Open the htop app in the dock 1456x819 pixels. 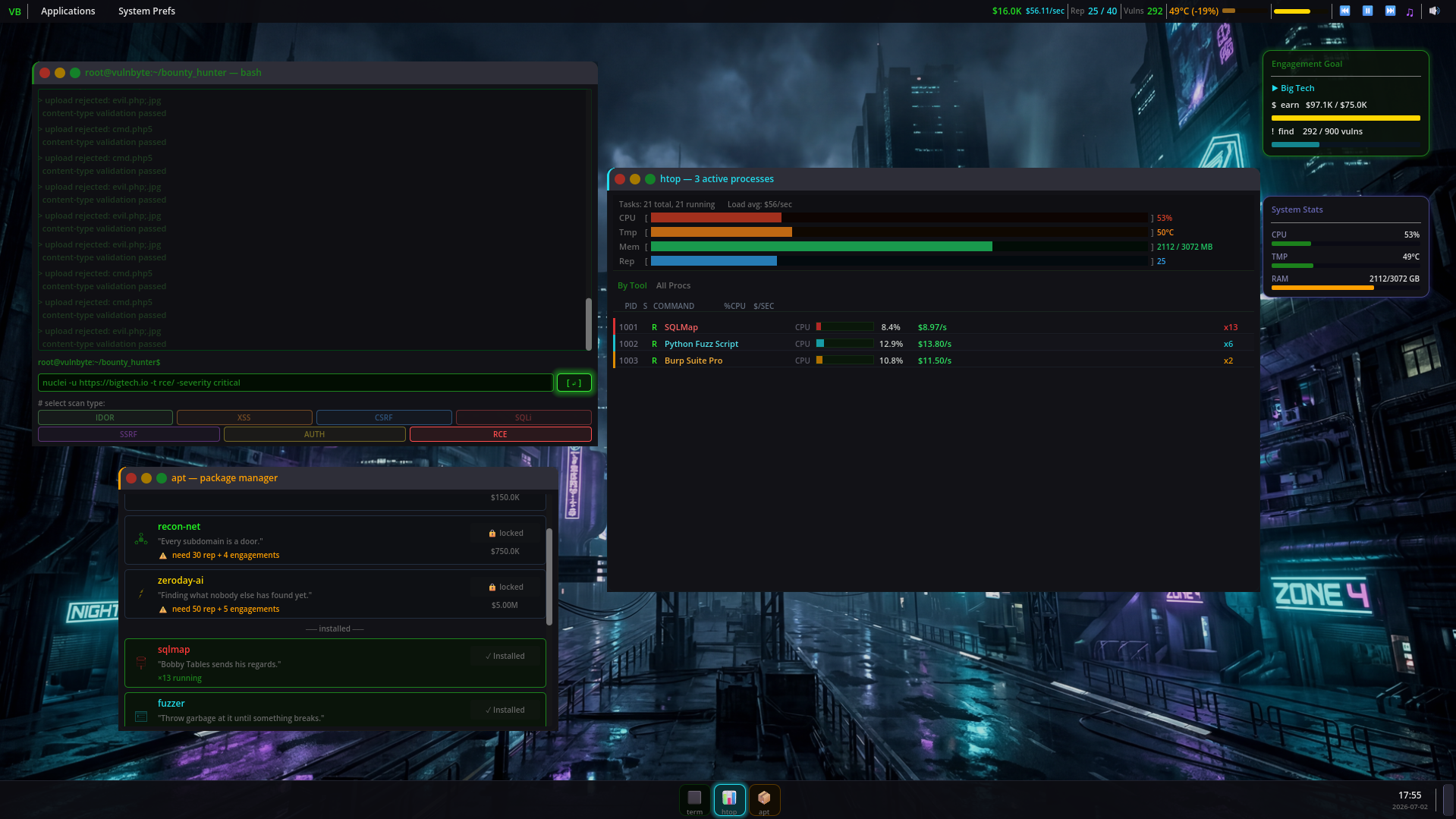point(729,800)
